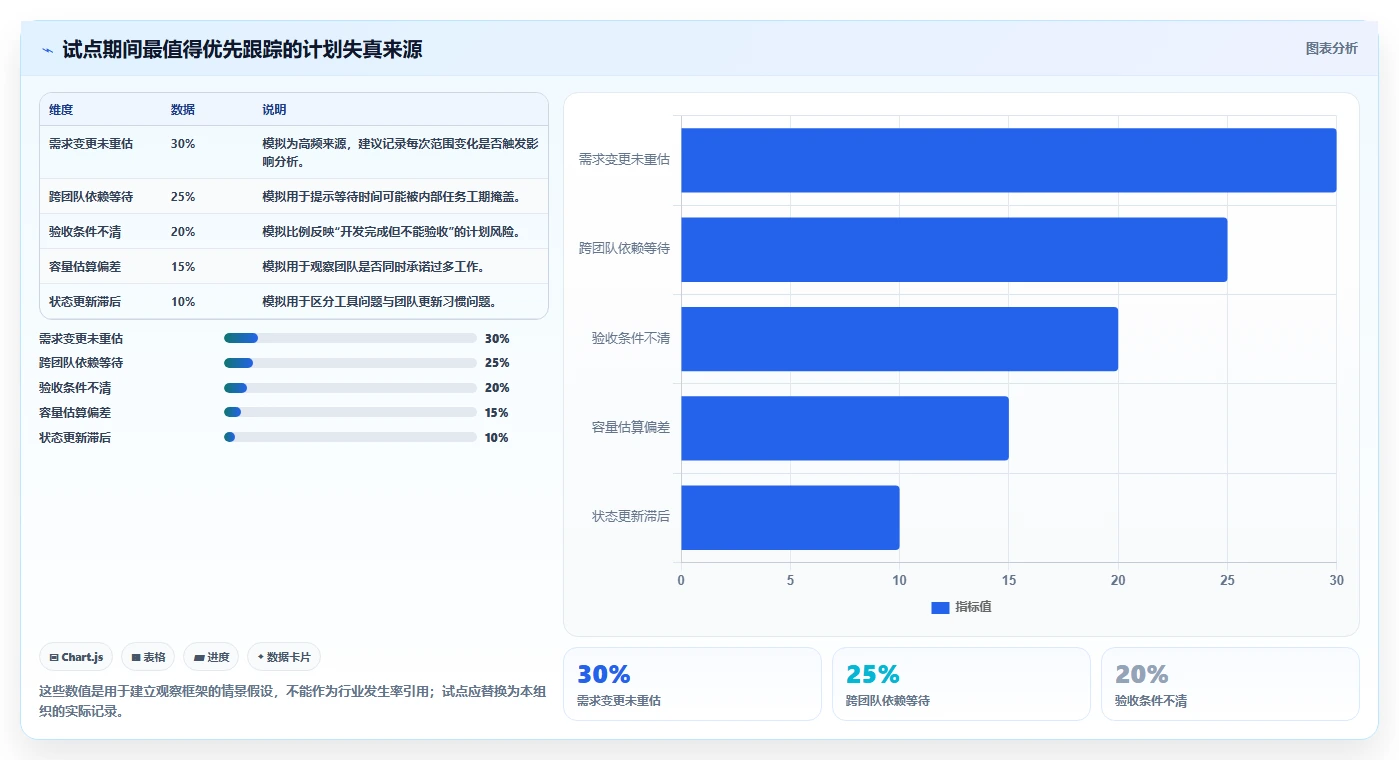Select the 进度 tag chip

click(x=211, y=657)
